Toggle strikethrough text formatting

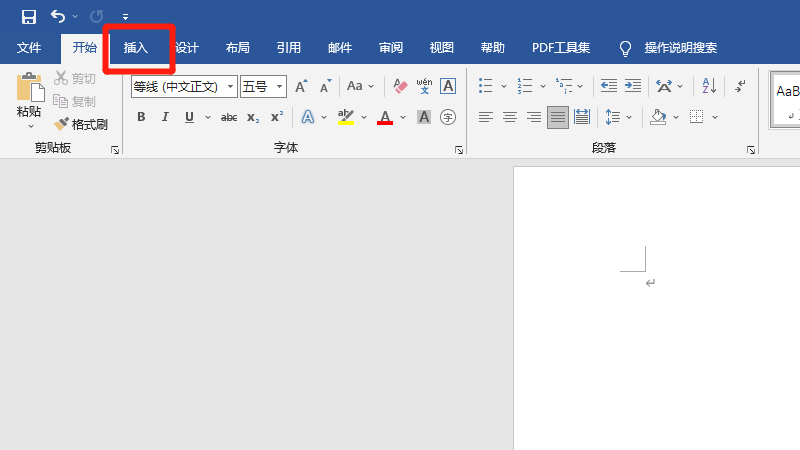click(x=229, y=117)
